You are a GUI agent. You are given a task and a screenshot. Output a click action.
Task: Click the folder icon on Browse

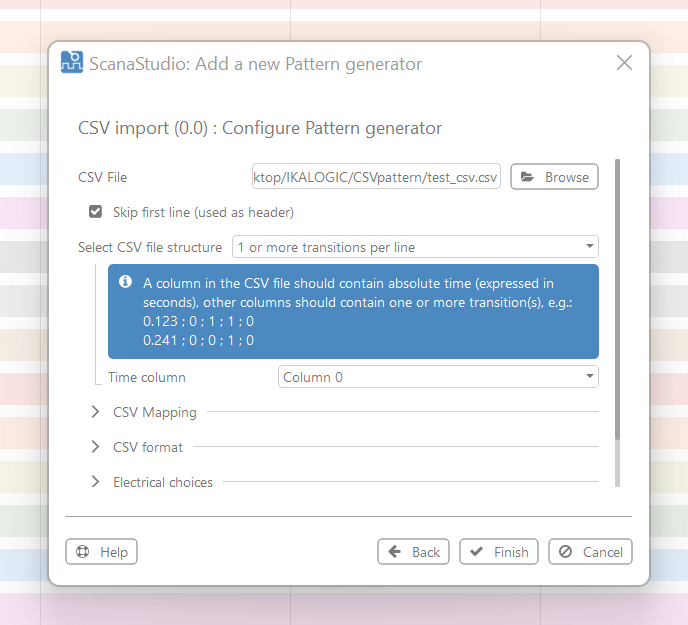(x=528, y=177)
